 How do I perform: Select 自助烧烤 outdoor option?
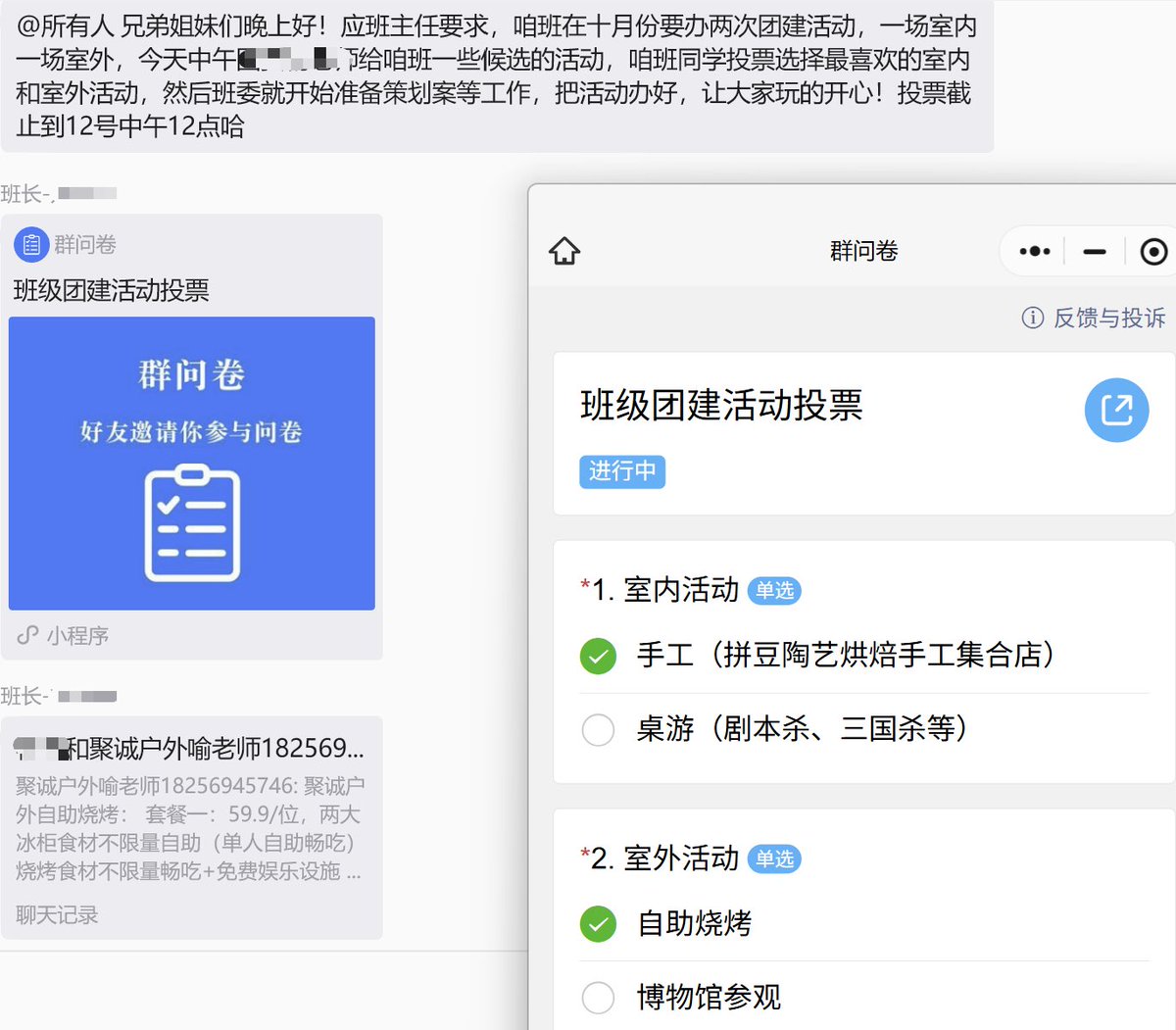(x=864, y=923)
